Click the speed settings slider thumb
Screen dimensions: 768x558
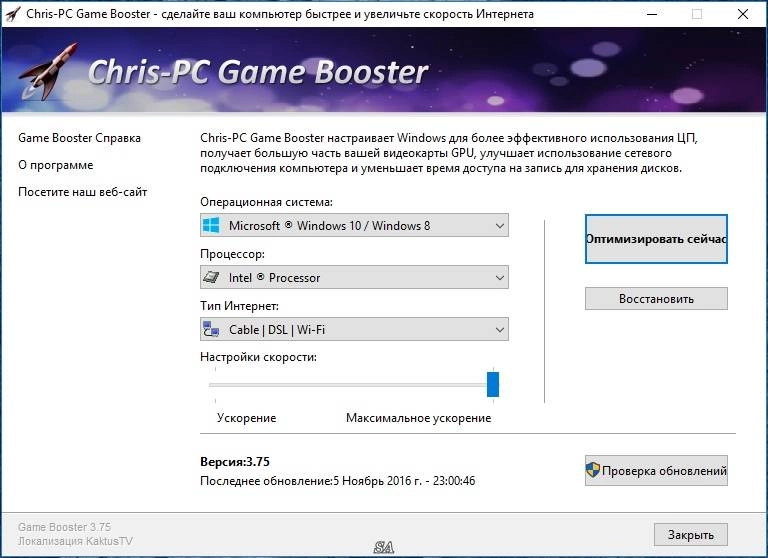tap(493, 385)
